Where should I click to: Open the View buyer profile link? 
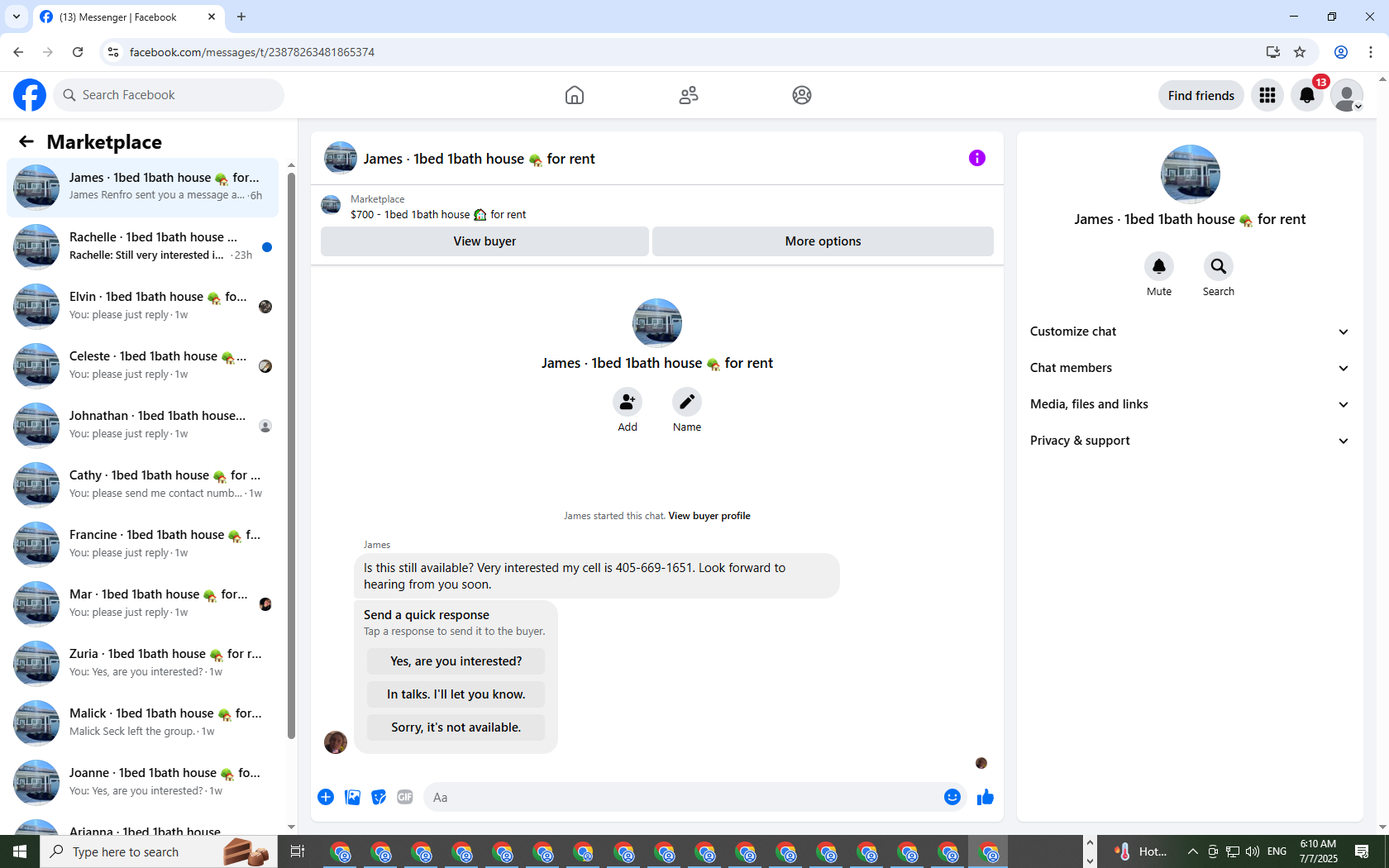[709, 516]
